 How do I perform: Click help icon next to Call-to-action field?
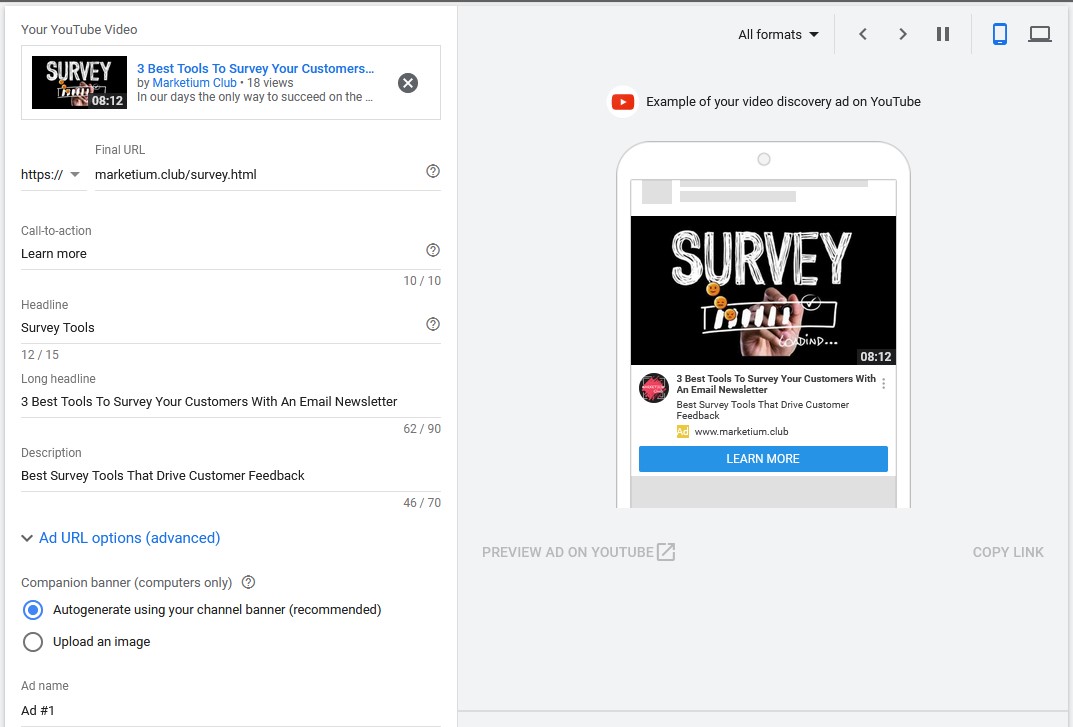pyautogui.click(x=433, y=250)
